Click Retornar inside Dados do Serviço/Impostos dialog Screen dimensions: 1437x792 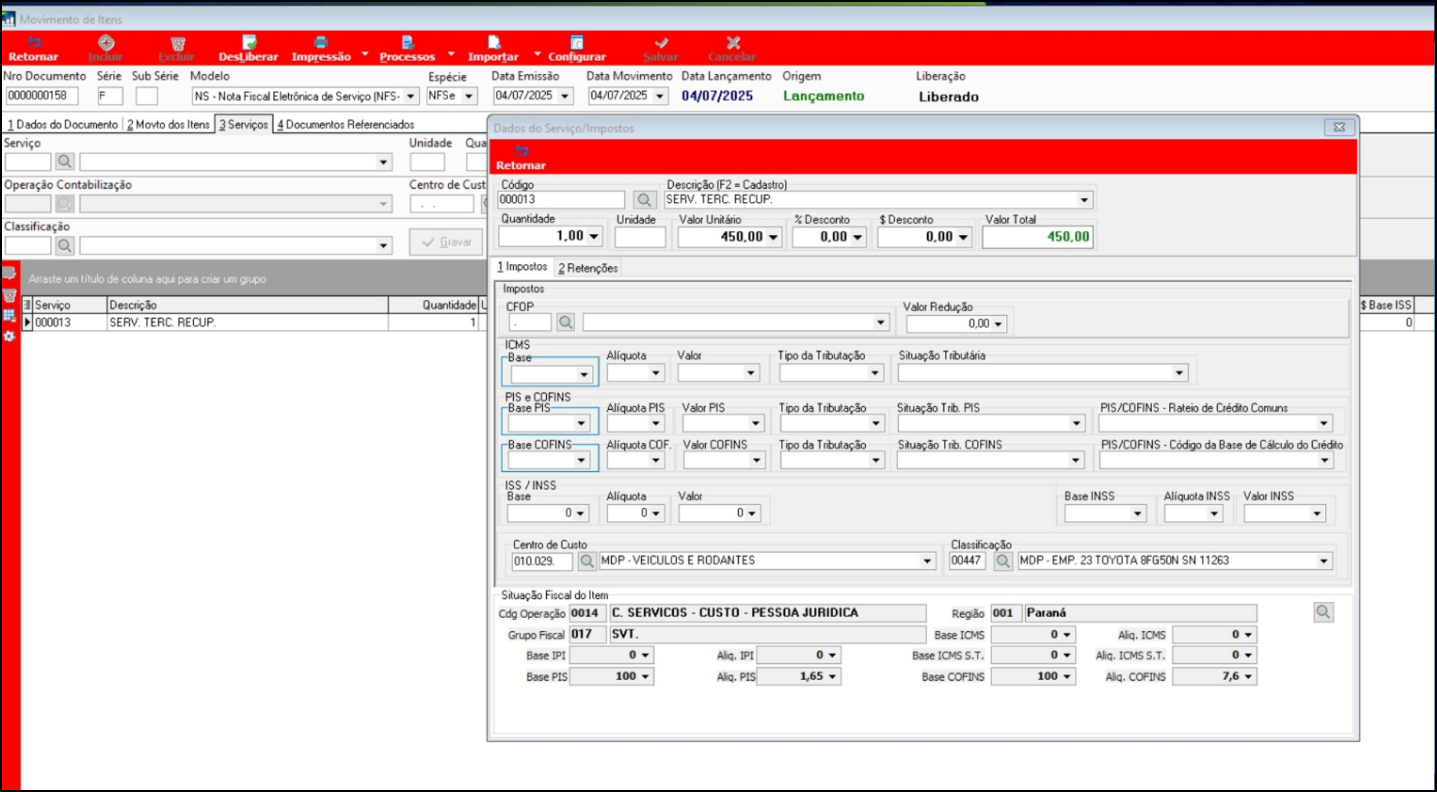tap(521, 157)
